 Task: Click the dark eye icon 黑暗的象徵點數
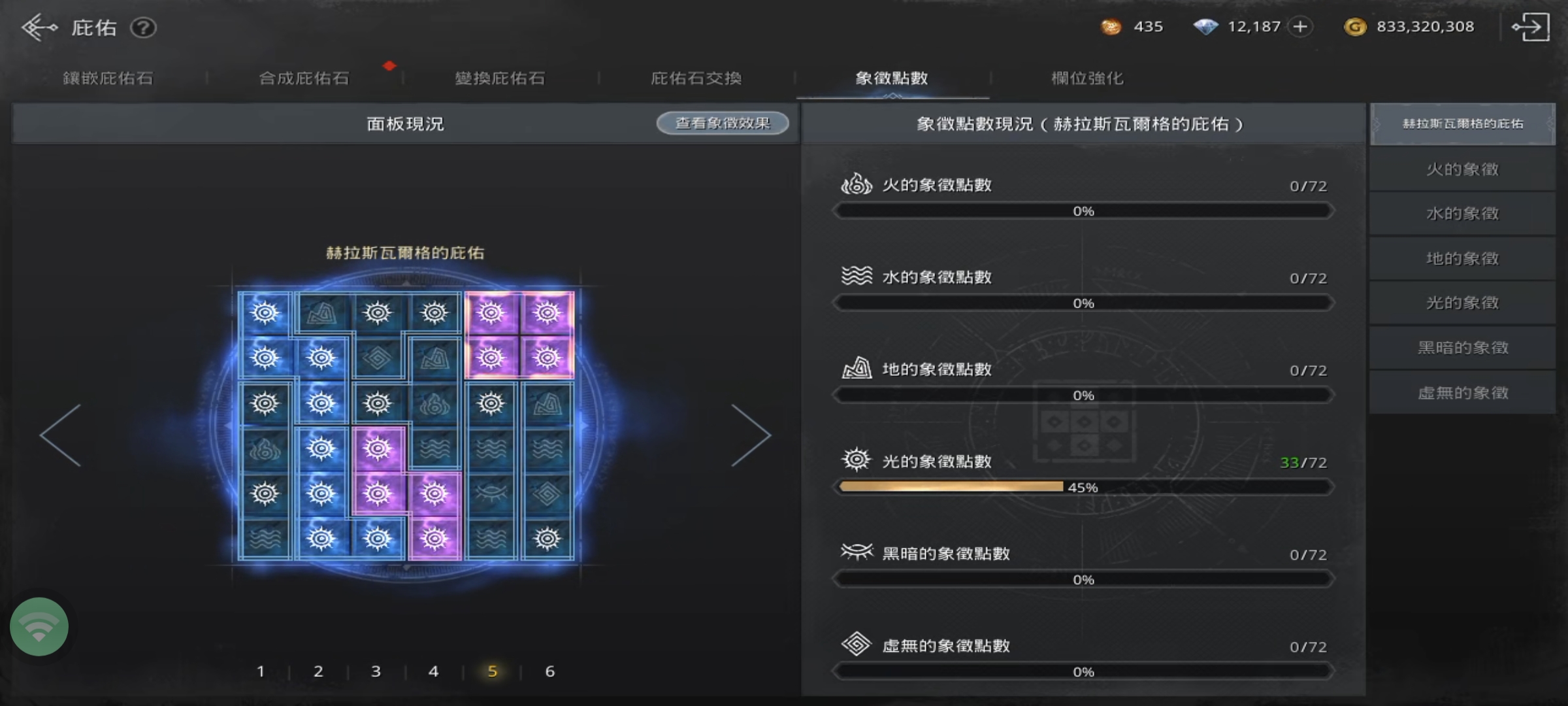pyautogui.click(x=857, y=552)
